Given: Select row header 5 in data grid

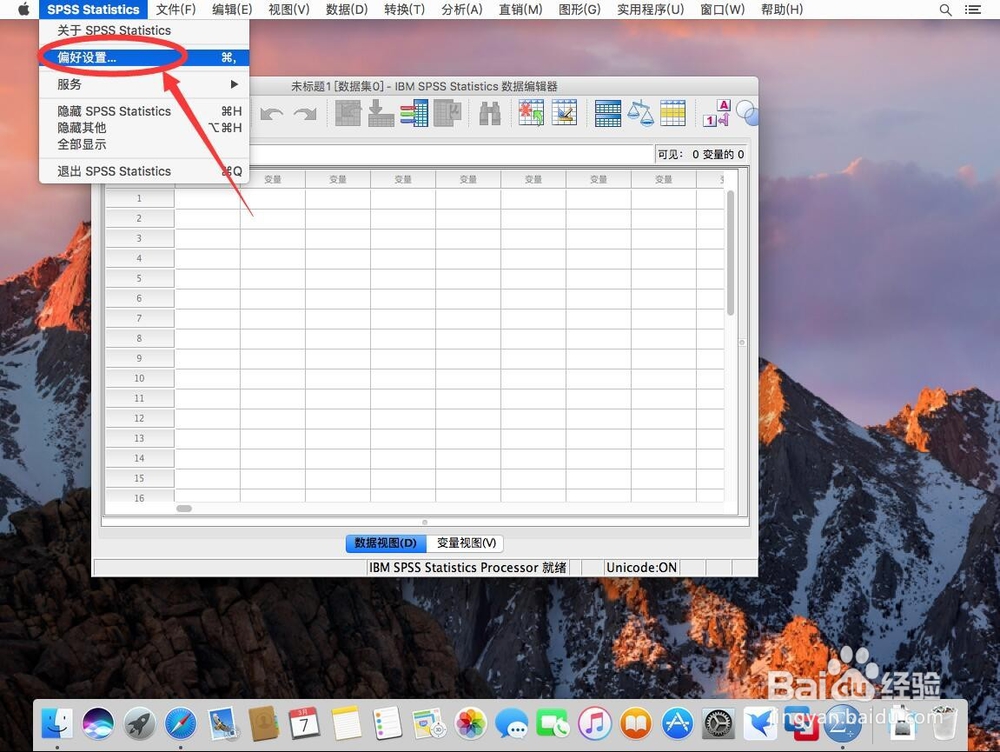Looking at the screenshot, I should (x=139, y=278).
